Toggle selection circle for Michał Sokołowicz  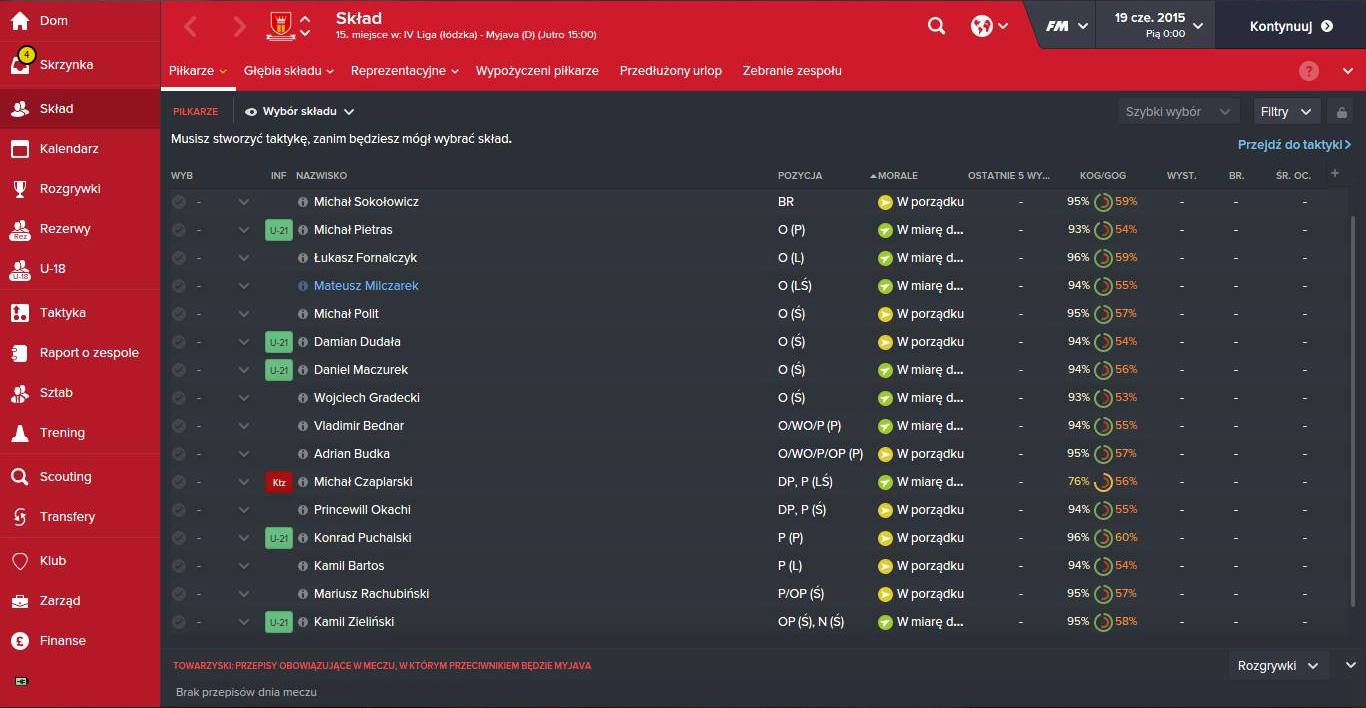point(179,202)
